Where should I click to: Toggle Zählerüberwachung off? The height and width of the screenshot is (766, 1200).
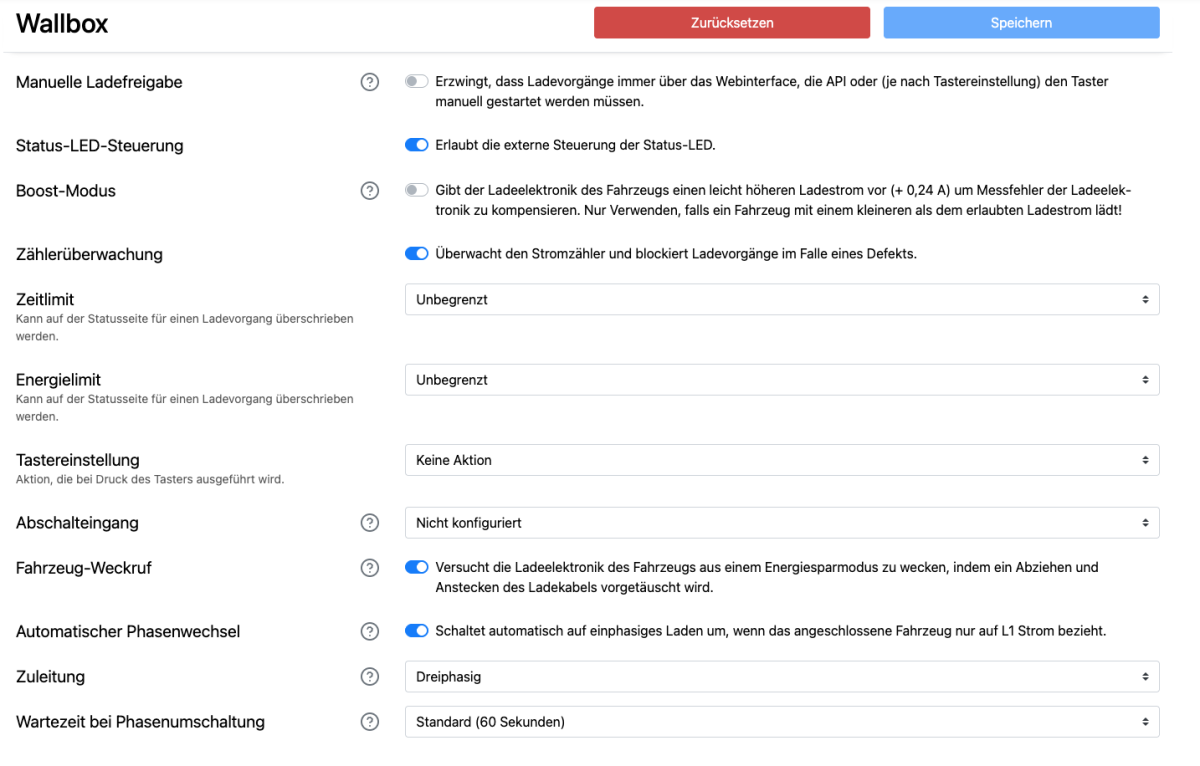416,254
